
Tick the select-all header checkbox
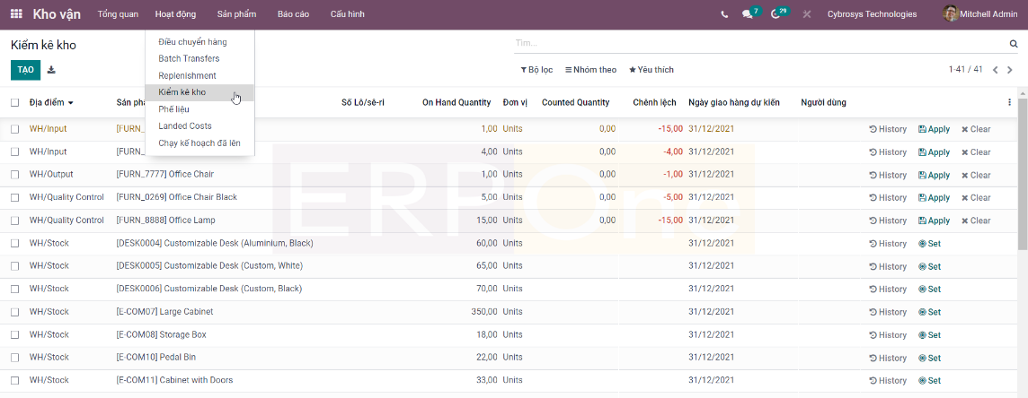[15, 102]
